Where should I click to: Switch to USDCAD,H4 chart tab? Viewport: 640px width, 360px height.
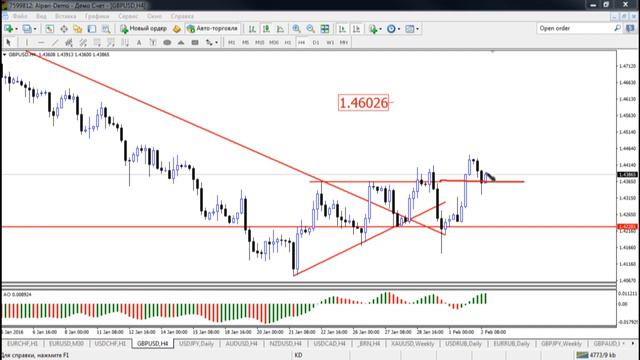pyautogui.click(x=329, y=344)
